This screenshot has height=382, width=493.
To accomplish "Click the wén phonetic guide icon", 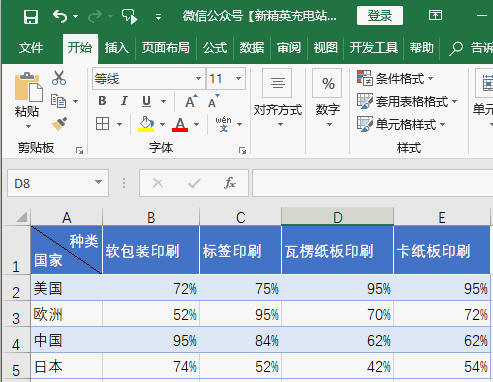I will pos(223,124).
